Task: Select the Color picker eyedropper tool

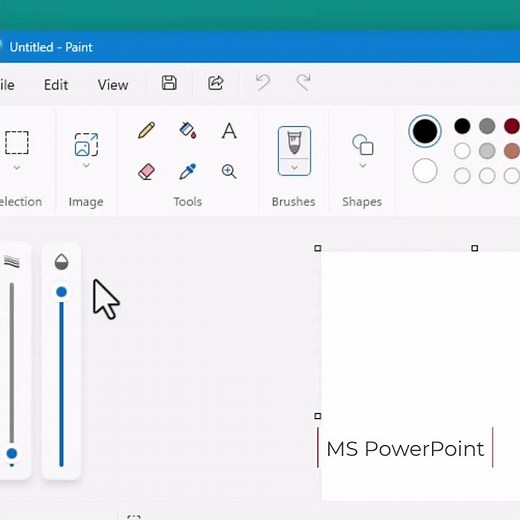Action: pyautogui.click(x=188, y=171)
